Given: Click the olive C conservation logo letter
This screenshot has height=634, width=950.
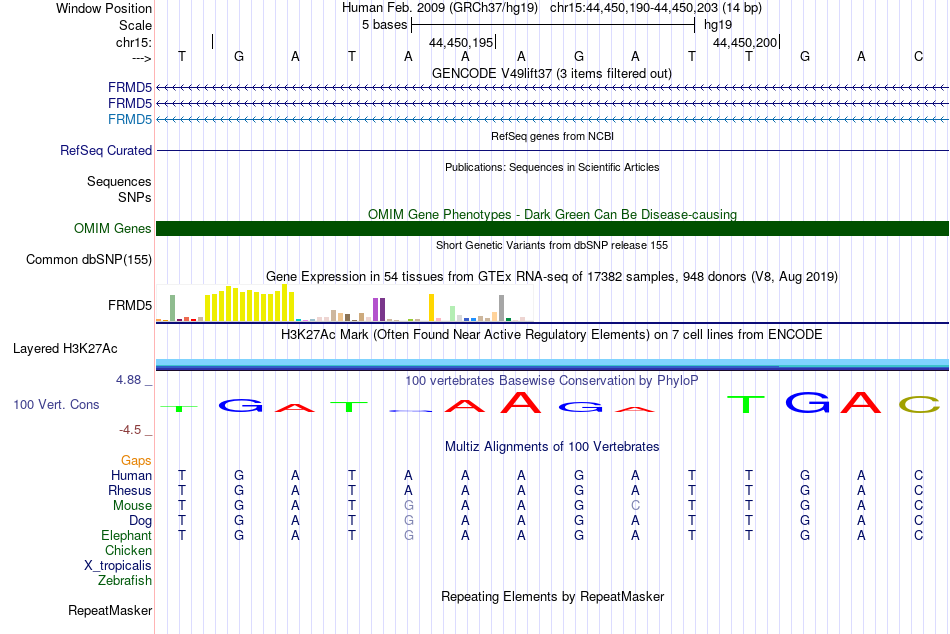Looking at the screenshot, I should tap(919, 404).
